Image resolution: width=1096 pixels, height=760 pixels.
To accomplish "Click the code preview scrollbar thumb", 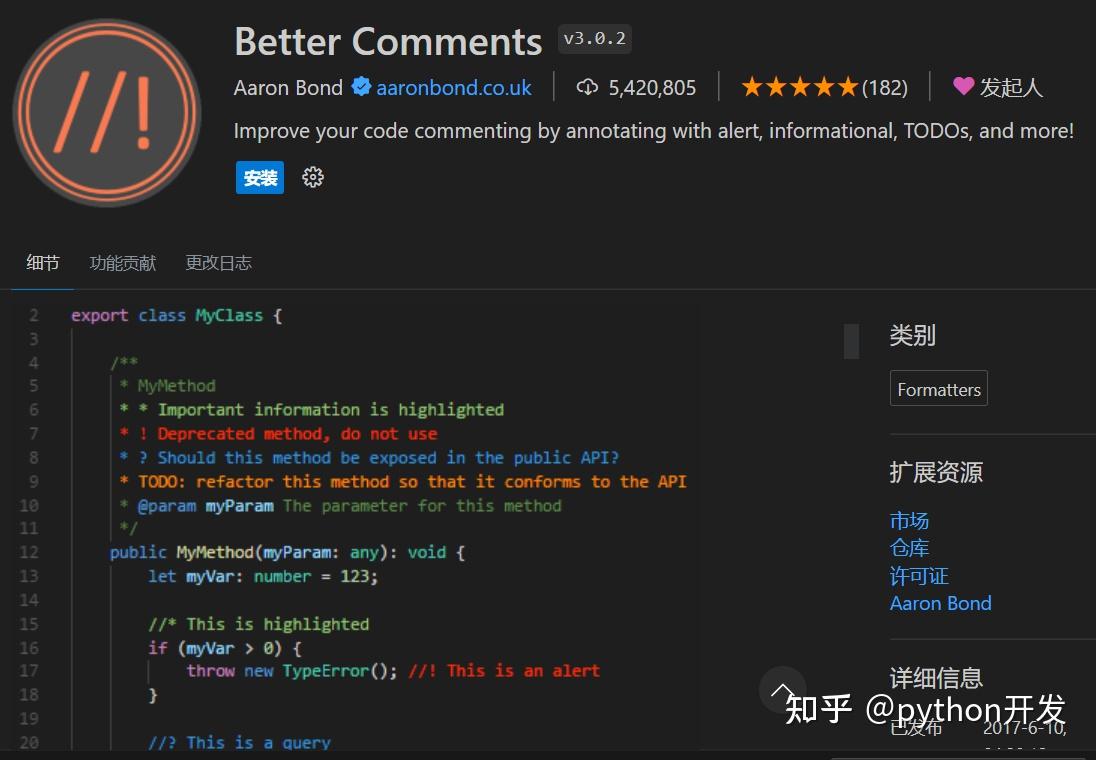I will pos(850,342).
